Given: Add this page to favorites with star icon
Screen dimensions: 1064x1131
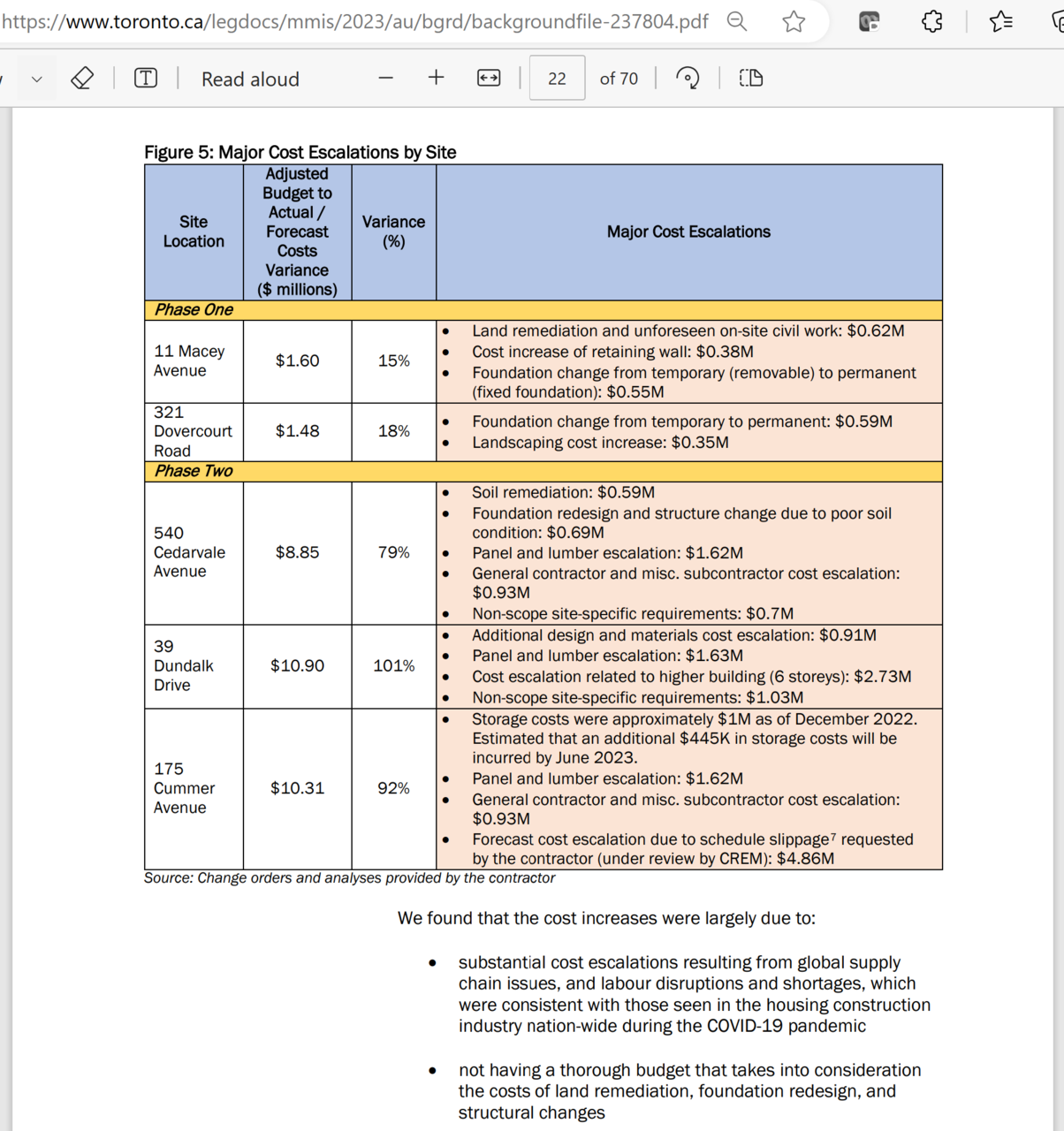Looking at the screenshot, I should pos(794,21).
